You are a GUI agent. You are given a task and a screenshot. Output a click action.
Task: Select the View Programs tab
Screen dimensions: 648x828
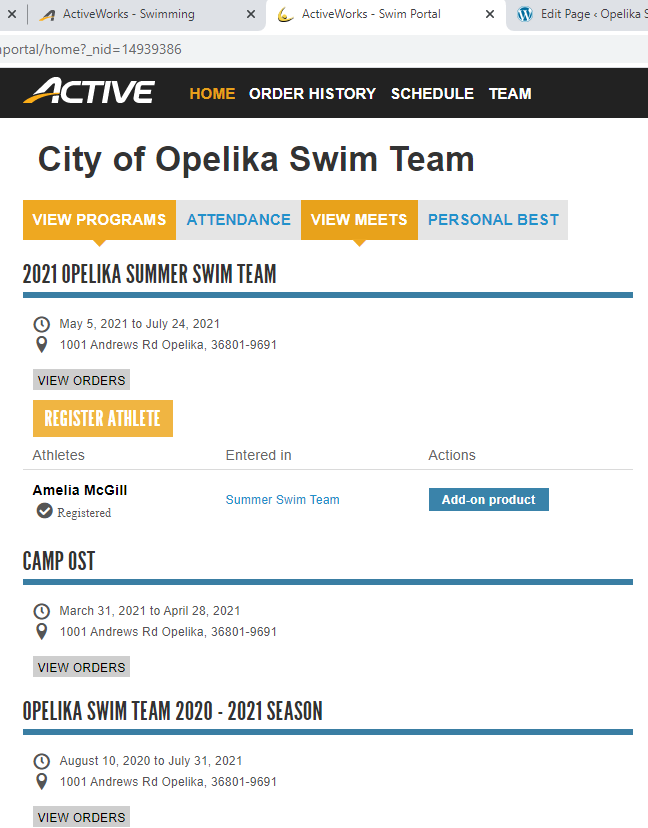pyautogui.click(x=99, y=220)
